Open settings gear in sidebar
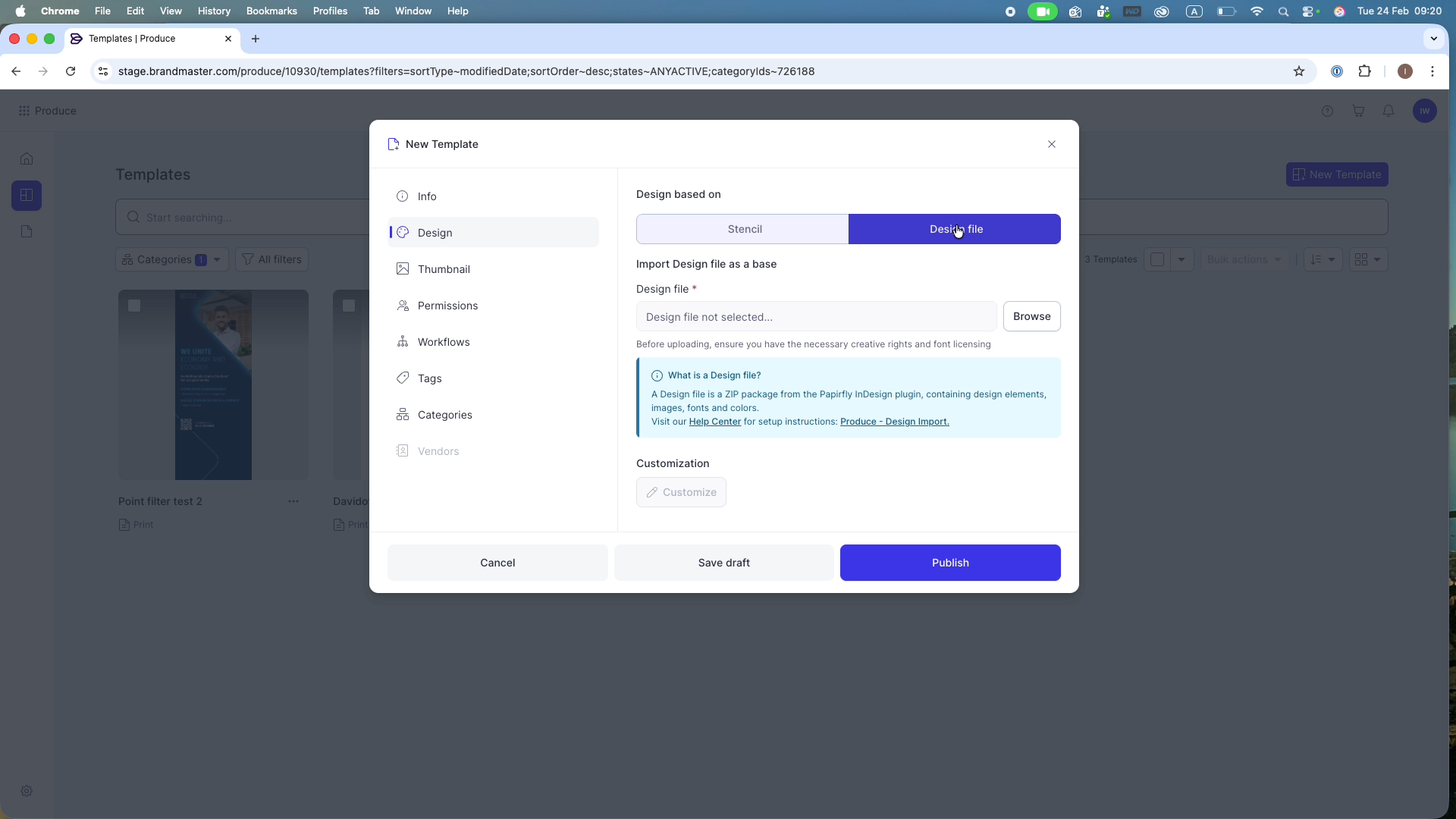The image size is (1456, 819). click(27, 791)
